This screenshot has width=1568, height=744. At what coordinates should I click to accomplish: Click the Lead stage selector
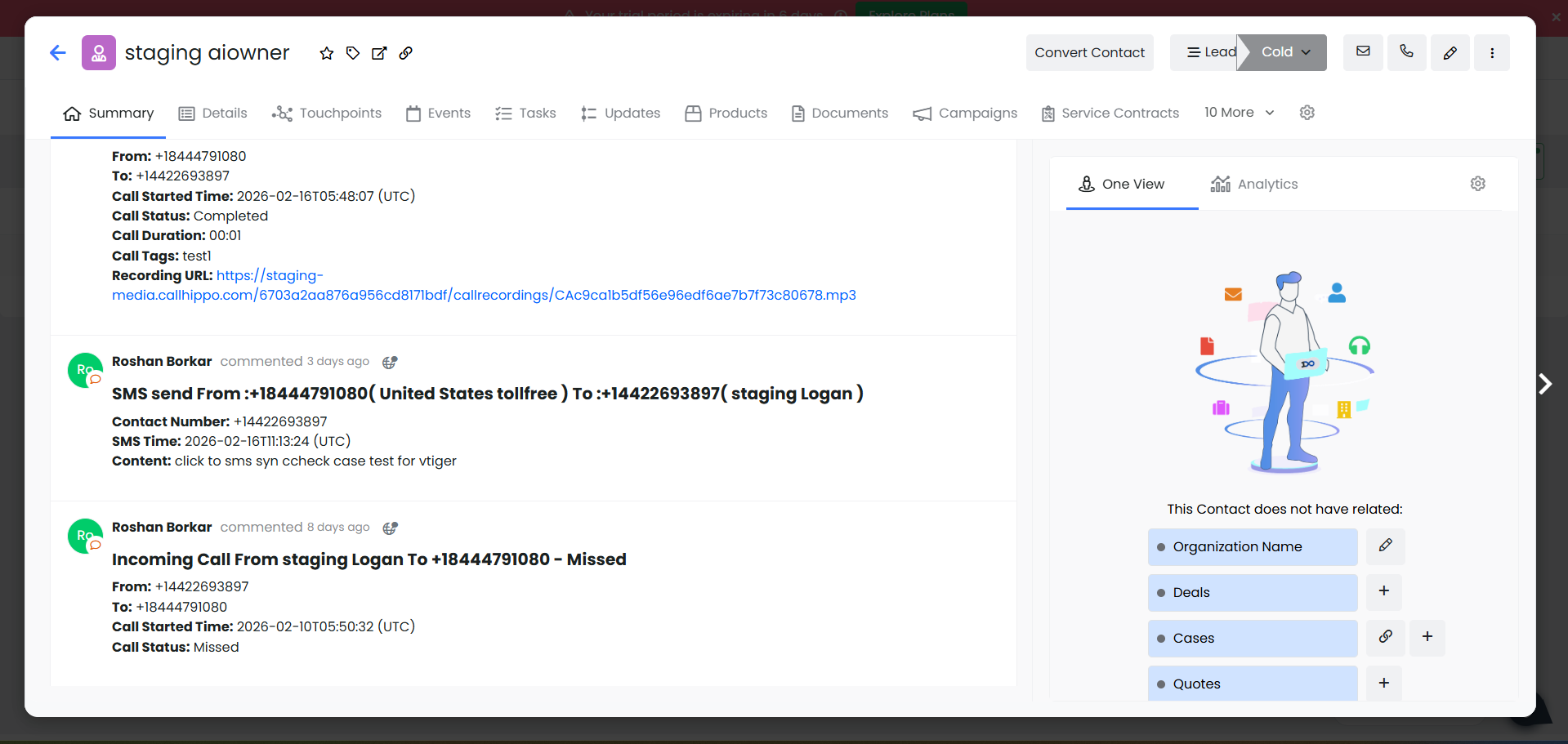coord(1208,52)
